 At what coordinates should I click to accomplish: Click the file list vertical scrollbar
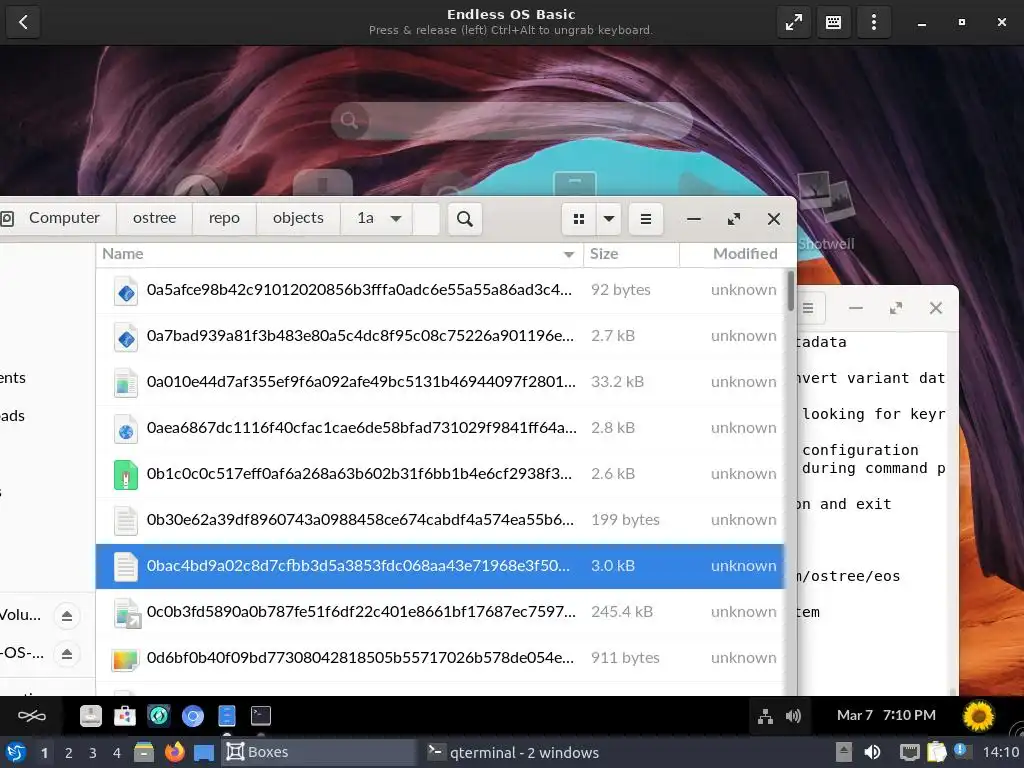click(790, 291)
